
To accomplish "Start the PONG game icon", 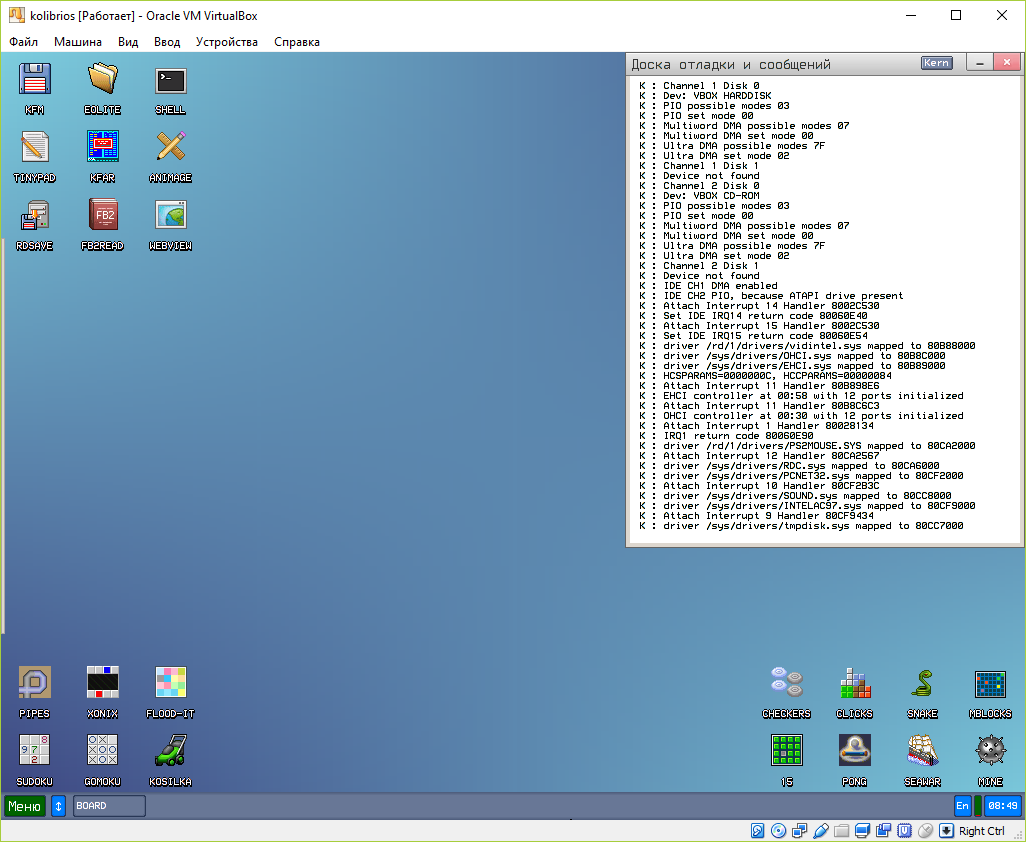I will pyautogui.click(x=854, y=752).
